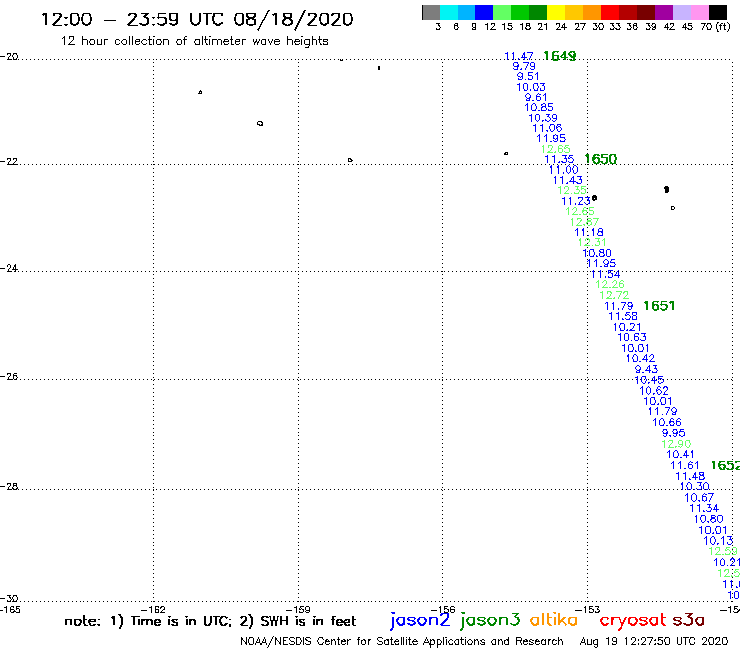
Task: Click the s3a satellite legend label
Action: pos(688,620)
